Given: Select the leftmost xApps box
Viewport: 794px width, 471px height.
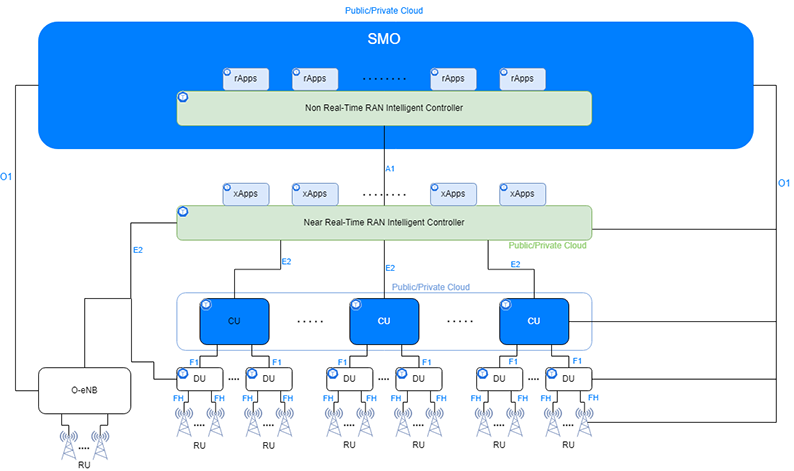Looking at the screenshot, I should click(x=246, y=194).
